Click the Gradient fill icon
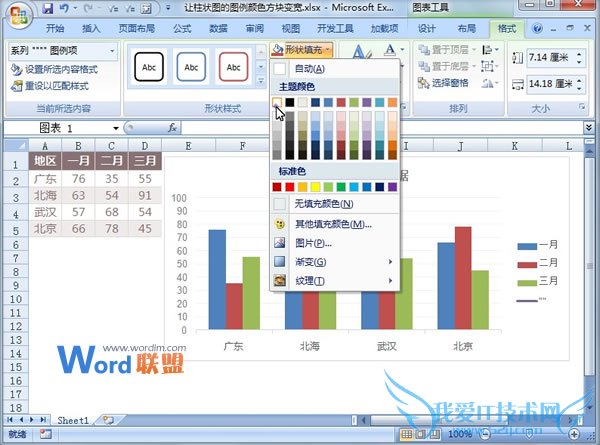This screenshot has width=600, height=445. [280, 262]
